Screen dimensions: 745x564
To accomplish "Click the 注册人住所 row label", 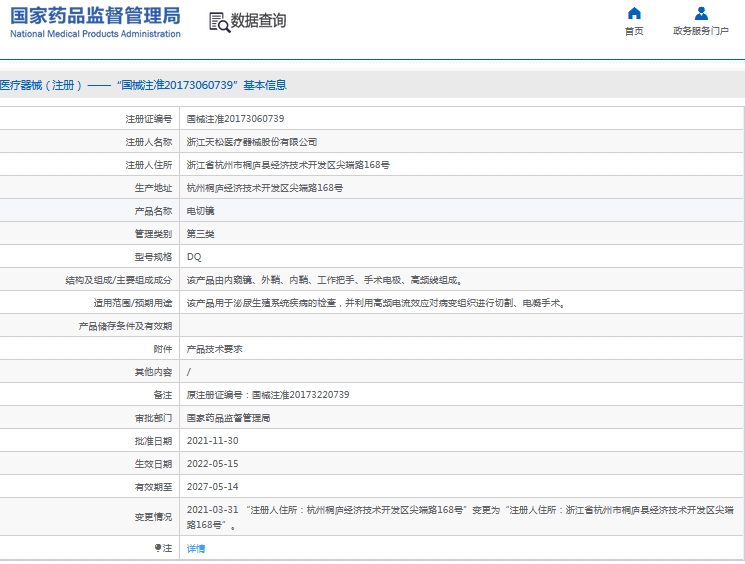I will point(149,165).
